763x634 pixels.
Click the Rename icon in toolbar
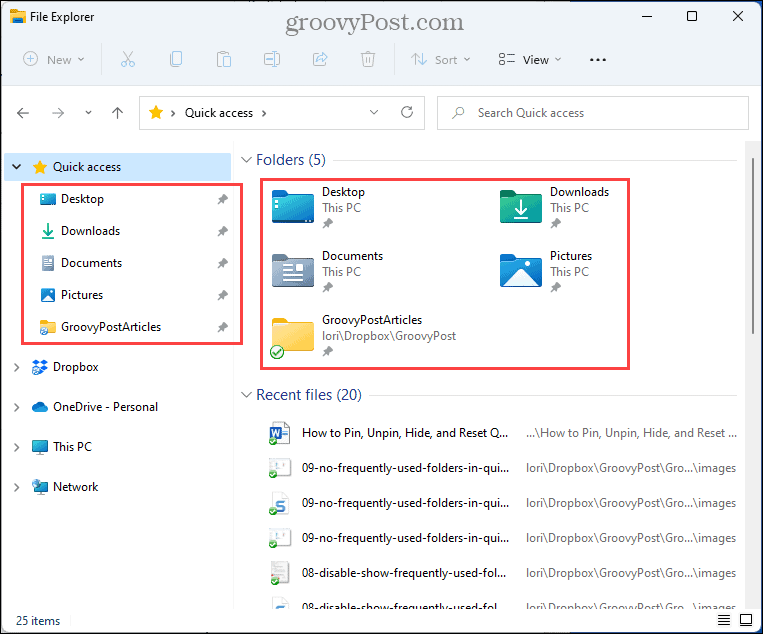coord(272,59)
